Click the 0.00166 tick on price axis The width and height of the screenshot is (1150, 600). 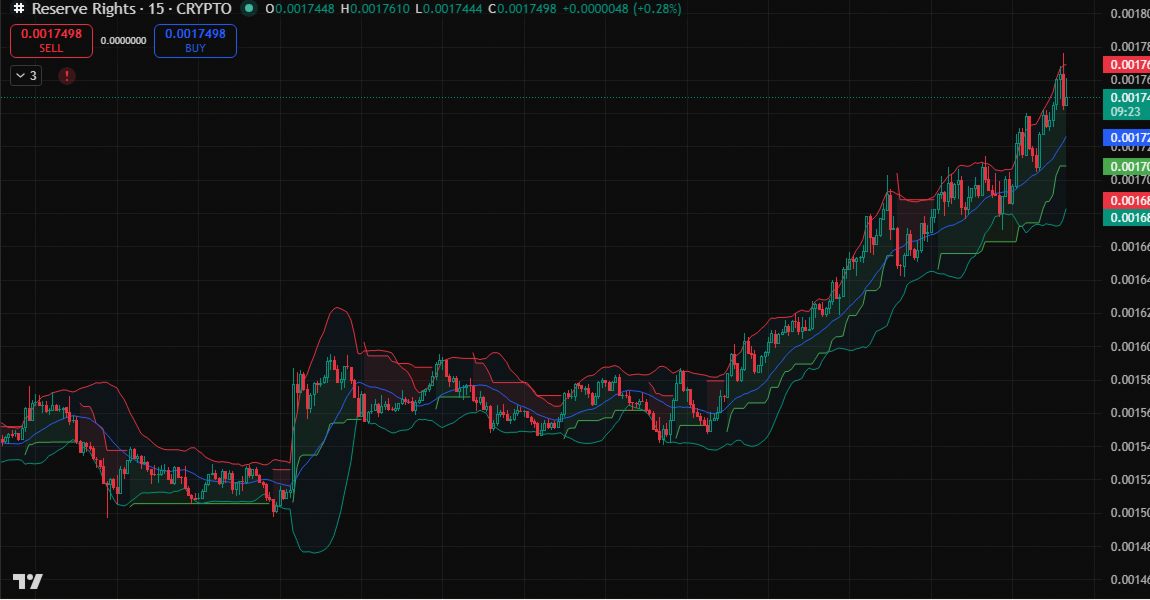[1129, 246]
